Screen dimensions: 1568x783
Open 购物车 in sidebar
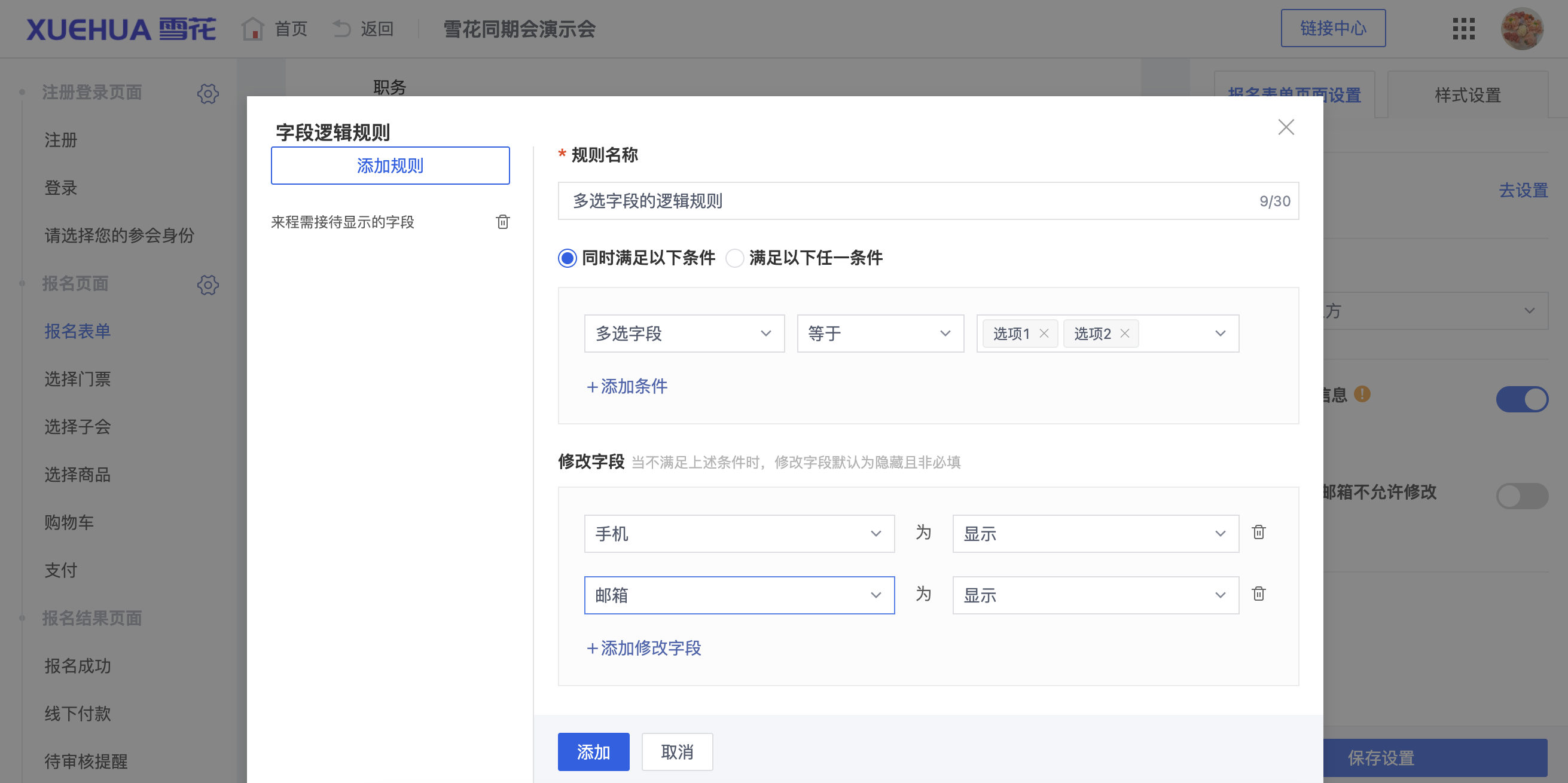tap(69, 522)
